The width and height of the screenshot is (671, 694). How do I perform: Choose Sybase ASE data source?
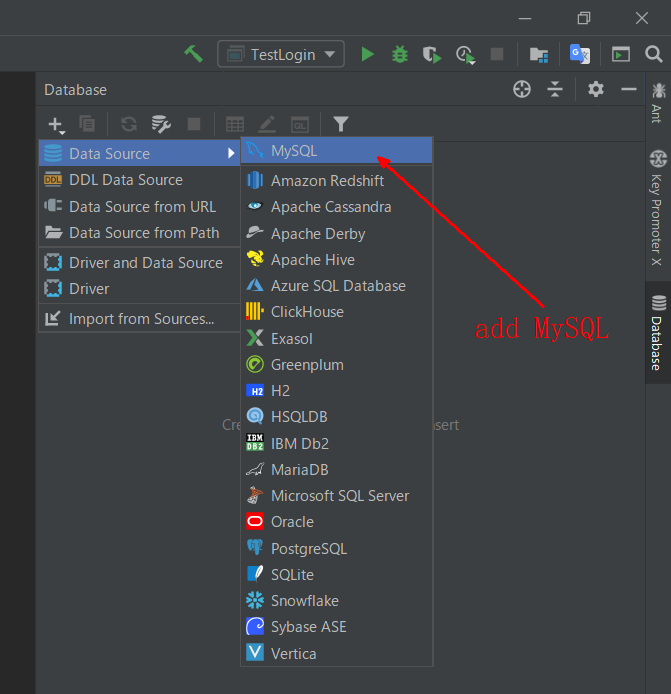point(336,627)
